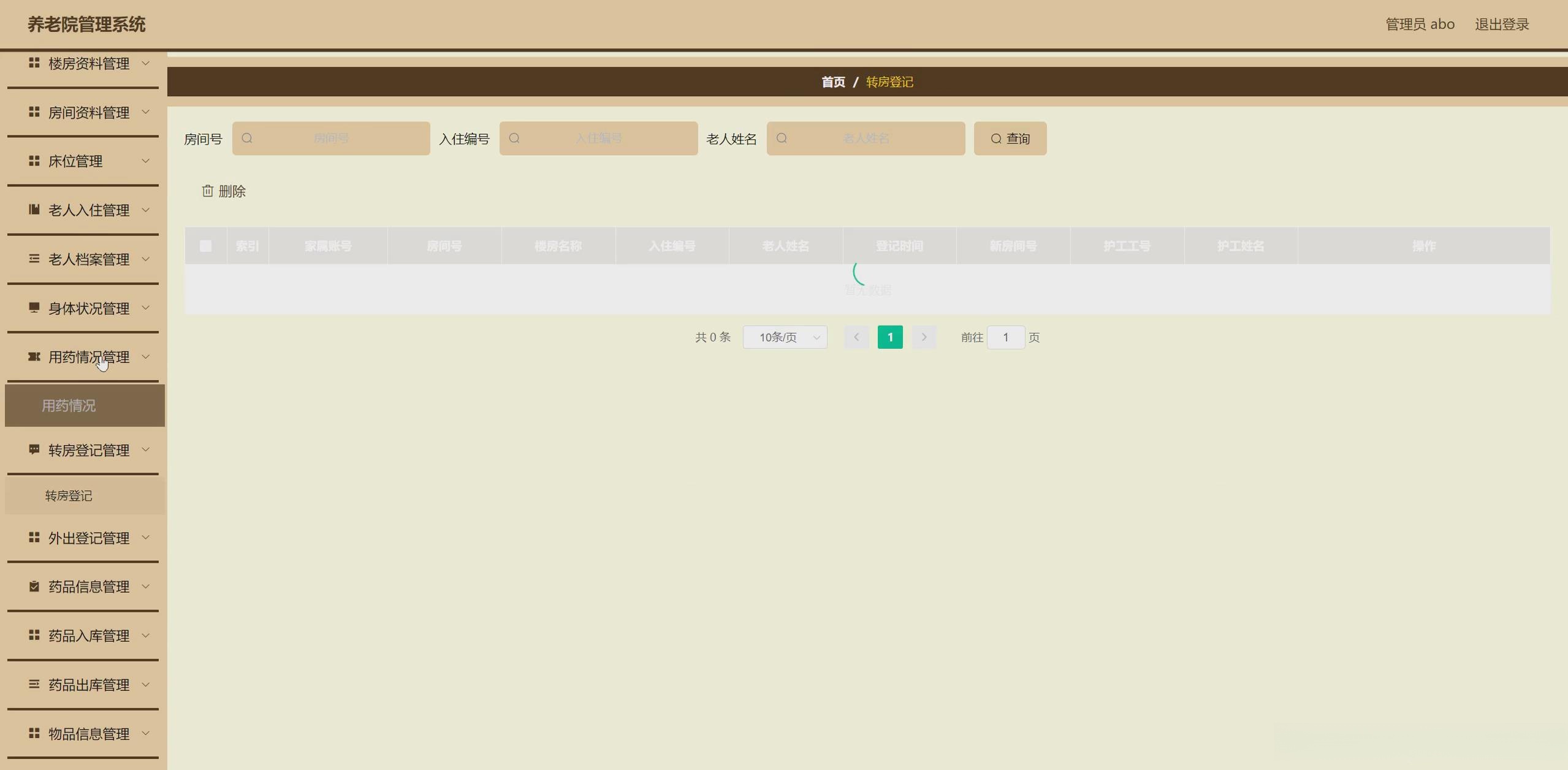Click search icon in 入住编号 field
This screenshot has height=770, width=1568.
[x=514, y=139]
